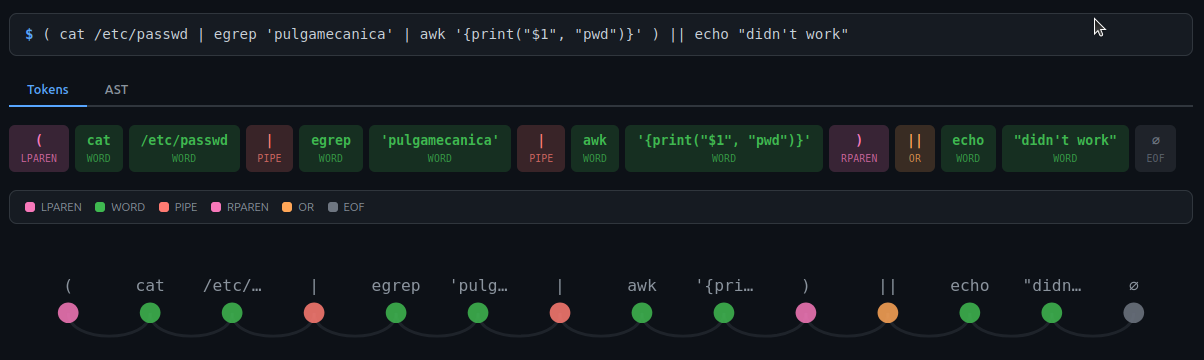
Task: Select the 'pulgamecanica' token chip
Action: tap(440, 148)
